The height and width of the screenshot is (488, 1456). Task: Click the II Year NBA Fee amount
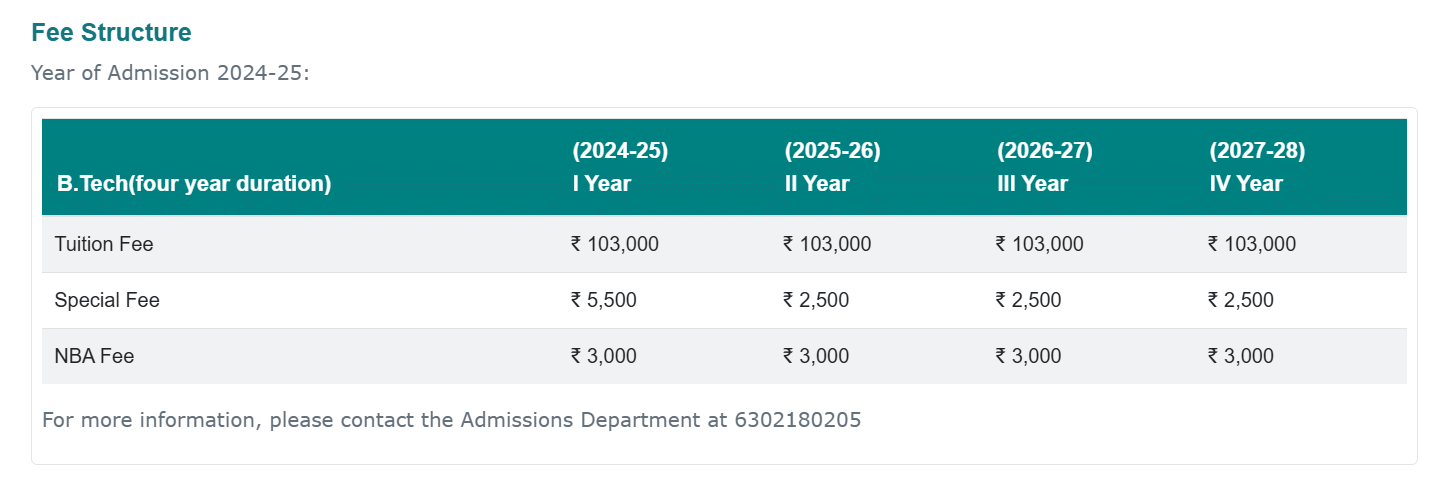pyautogui.click(x=816, y=356)
